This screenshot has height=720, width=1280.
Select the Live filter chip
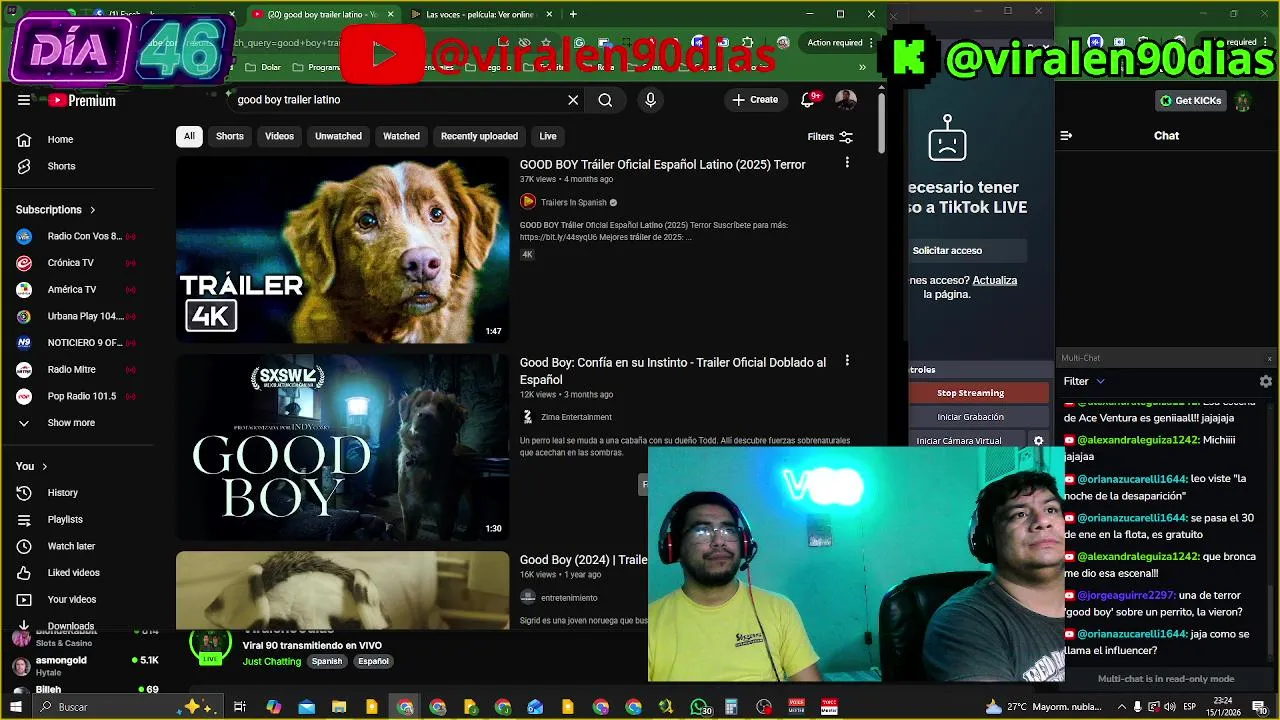(x=548, y=136)
